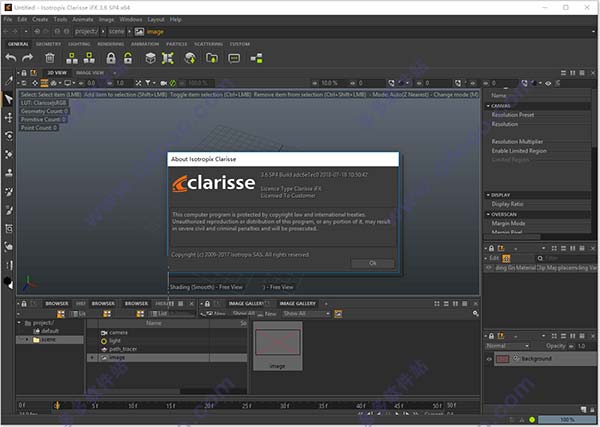Viewport: 600px width, 427px height.
Task: Open the Show All filter dropdown
Action: pos(299,313)
